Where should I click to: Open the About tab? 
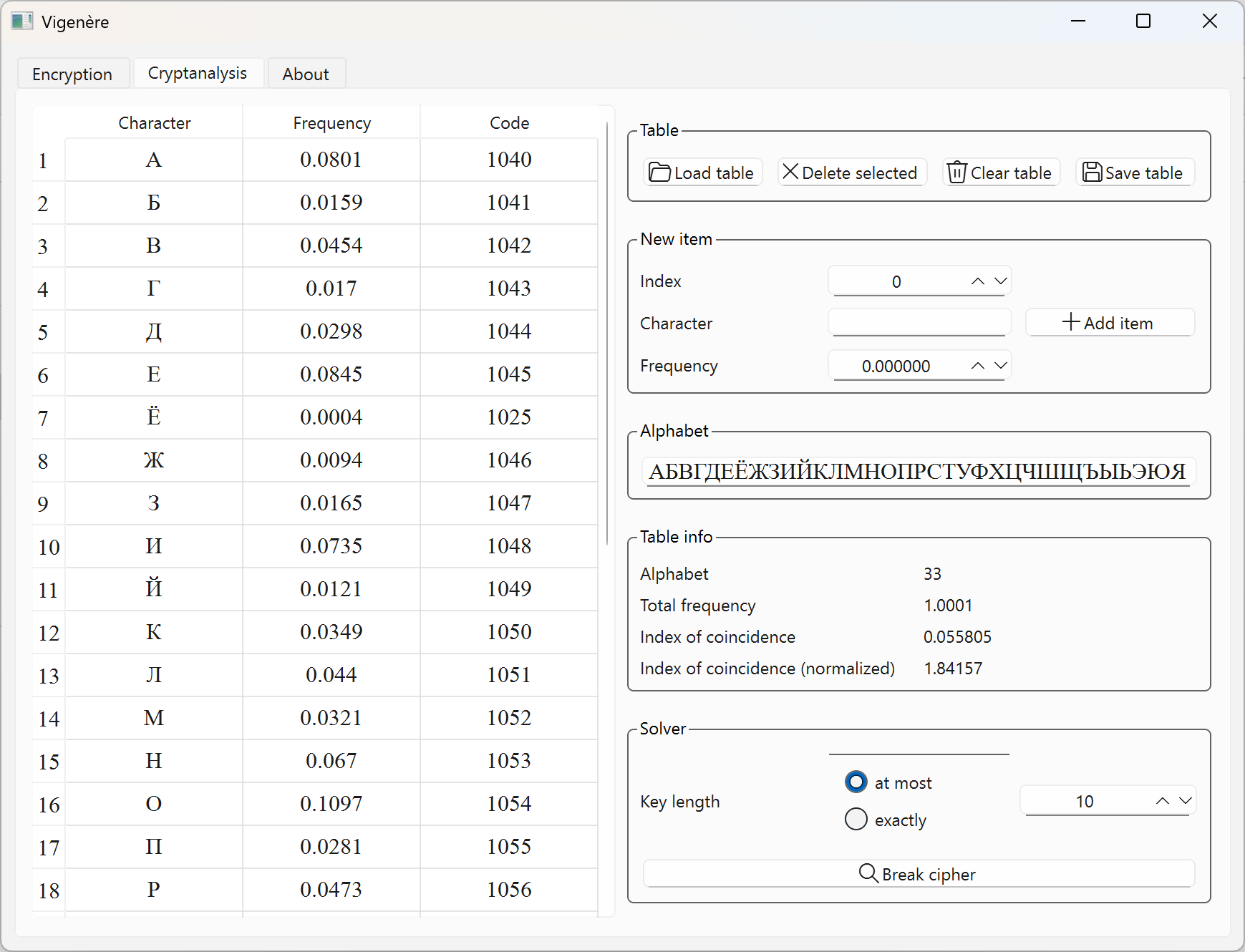coord(306,74)
